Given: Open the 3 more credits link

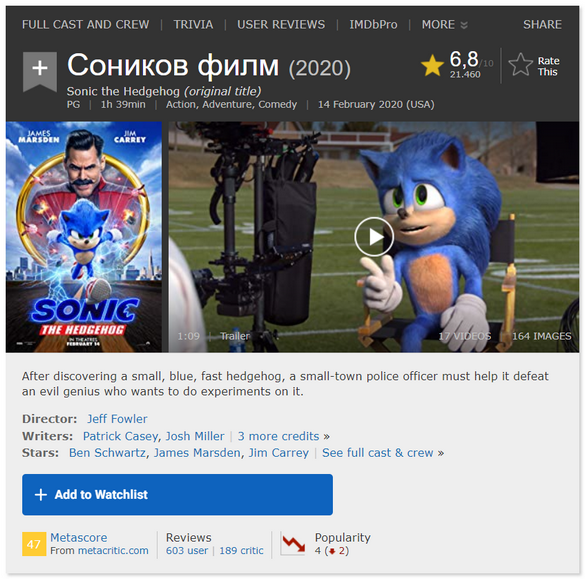Looking at the screenshot, I should pyautogui.click(x=284, y=436).
